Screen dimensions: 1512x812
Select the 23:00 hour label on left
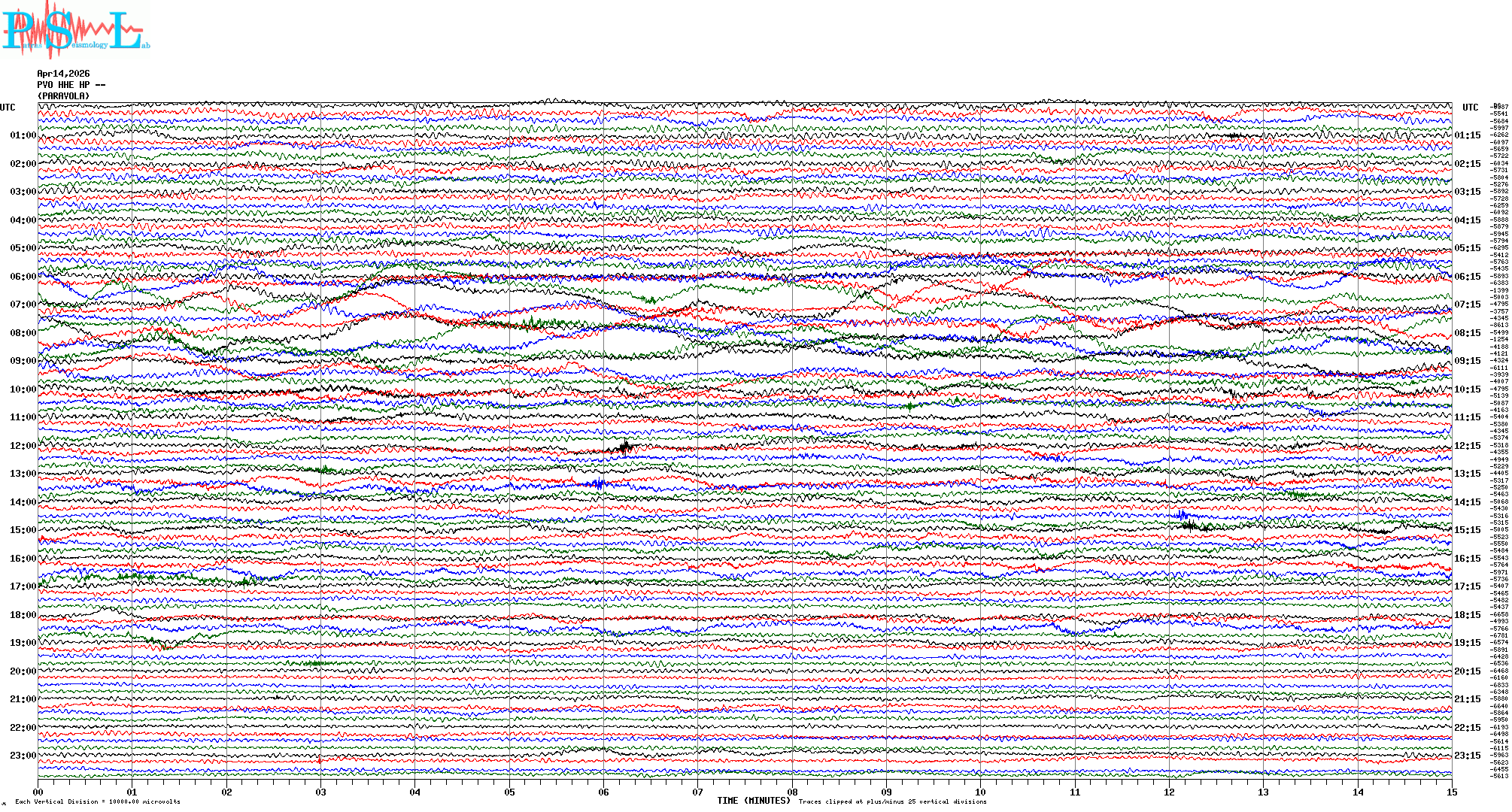(x=23, y=756)
